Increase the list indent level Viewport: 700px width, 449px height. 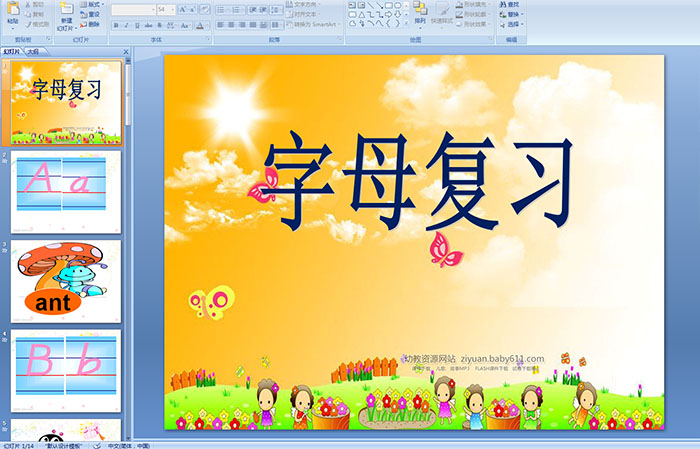263,9
